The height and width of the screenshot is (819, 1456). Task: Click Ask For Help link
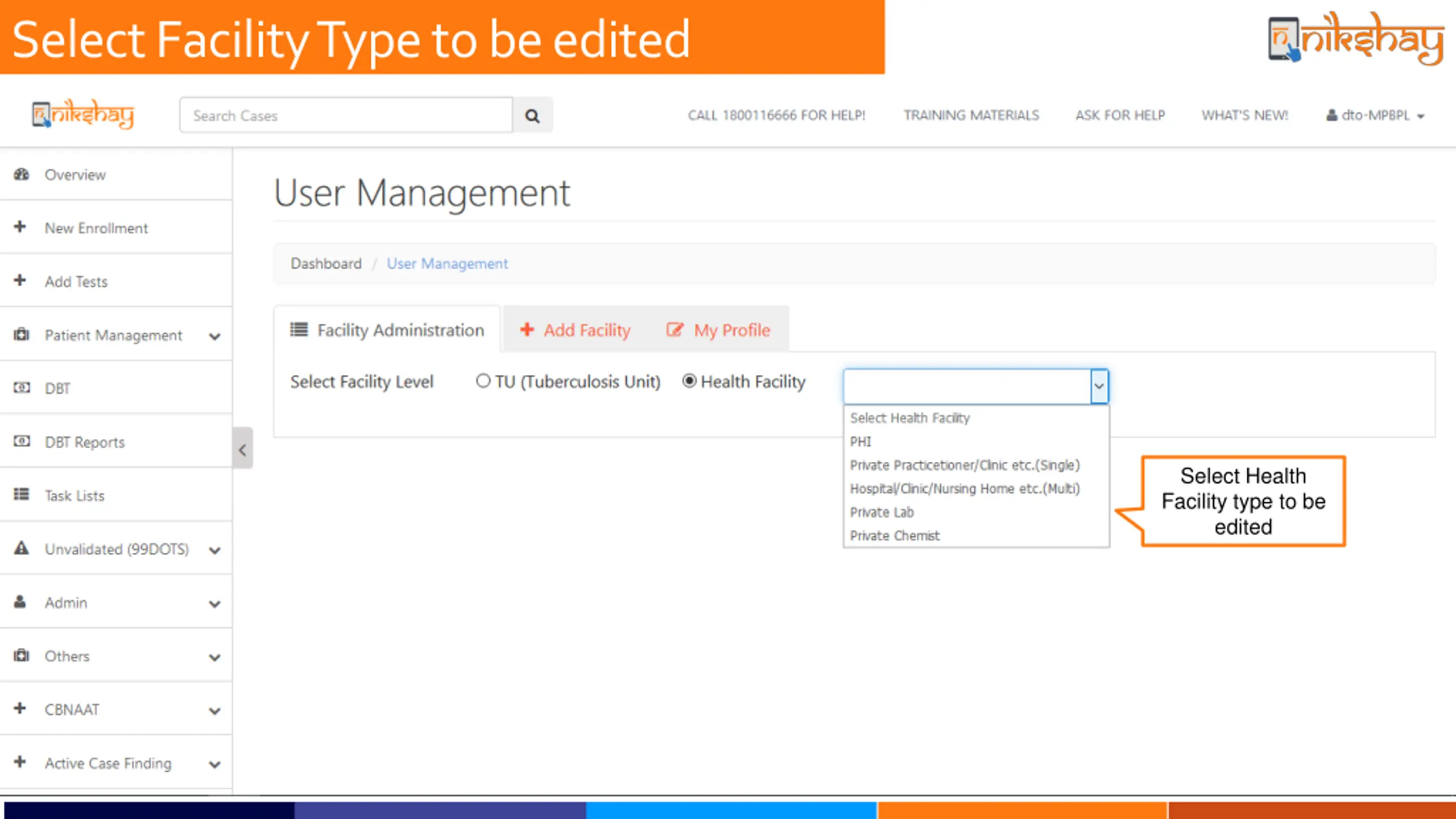[x=1120, y=115]
